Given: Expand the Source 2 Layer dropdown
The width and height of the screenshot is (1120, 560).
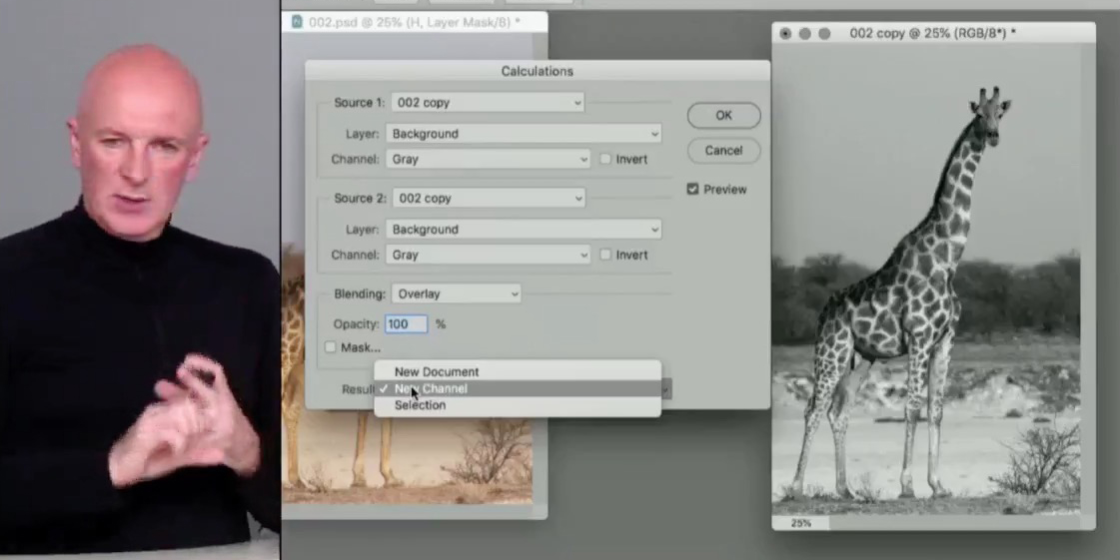Looking at the screenshot, I should point(523,229).
